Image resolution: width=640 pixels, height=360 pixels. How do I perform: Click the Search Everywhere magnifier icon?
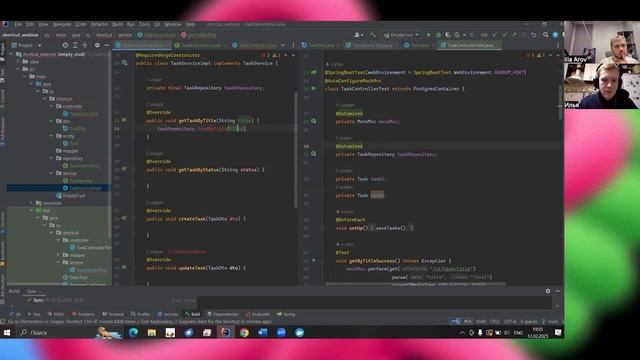546,35
